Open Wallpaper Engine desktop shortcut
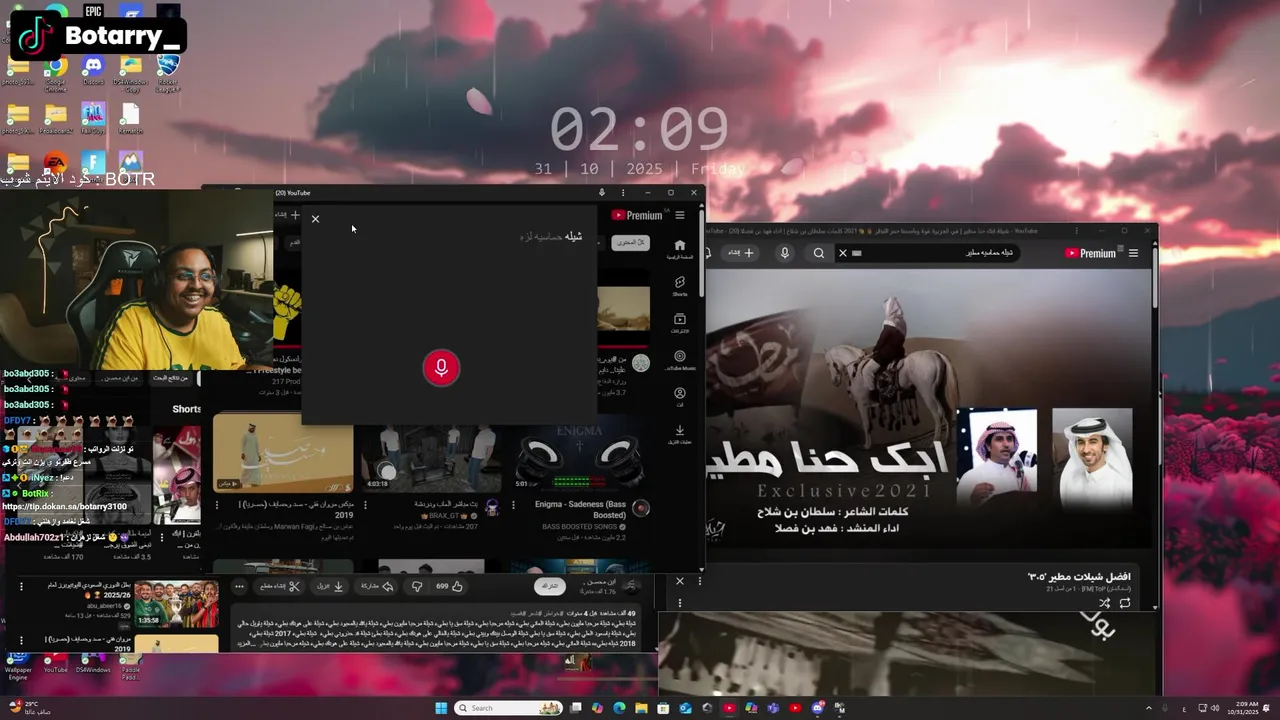 pos(18,664)
